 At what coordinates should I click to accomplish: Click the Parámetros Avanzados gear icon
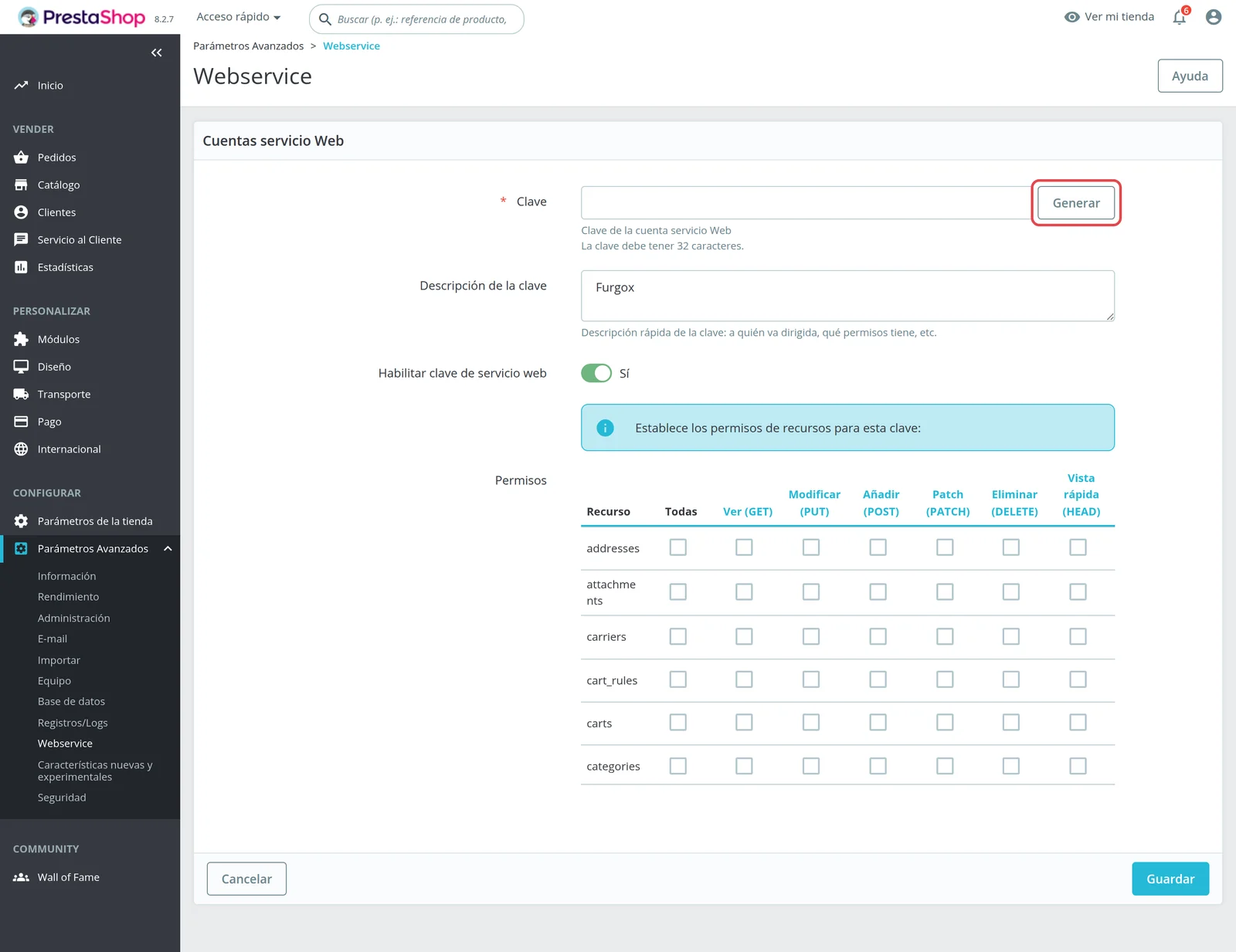click(x=21, y=548)
